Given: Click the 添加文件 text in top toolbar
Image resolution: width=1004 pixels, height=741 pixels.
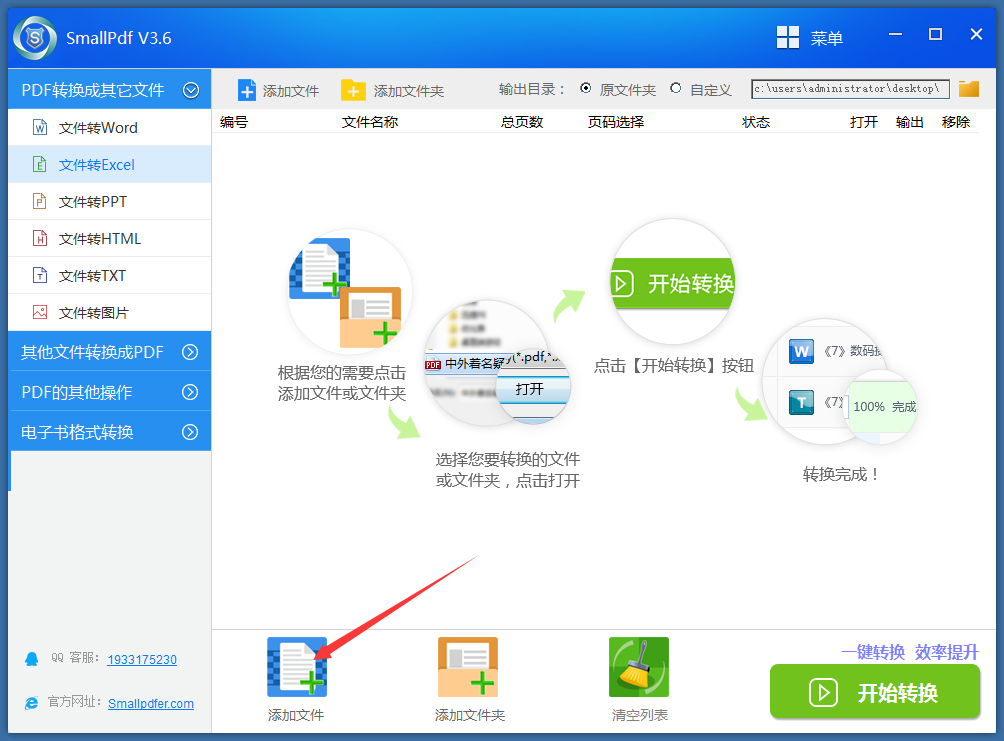Looking at the screenshot, I should pyautogui.click(x=291, y=91).
